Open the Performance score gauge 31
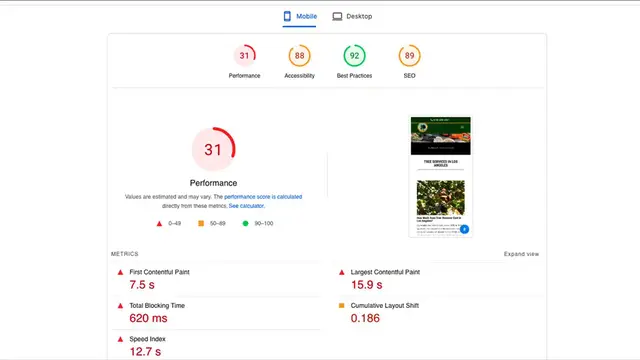 coord(244,56)
